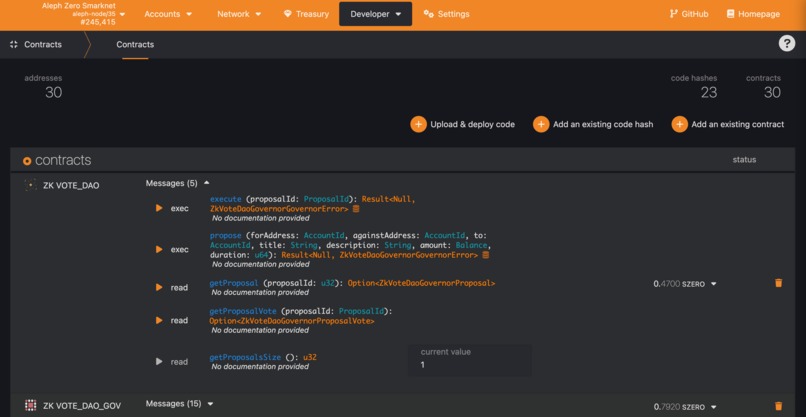Viewport: 806px width, 417px height.
Task: Run the getProposal read message
Action: coord(159,287)
